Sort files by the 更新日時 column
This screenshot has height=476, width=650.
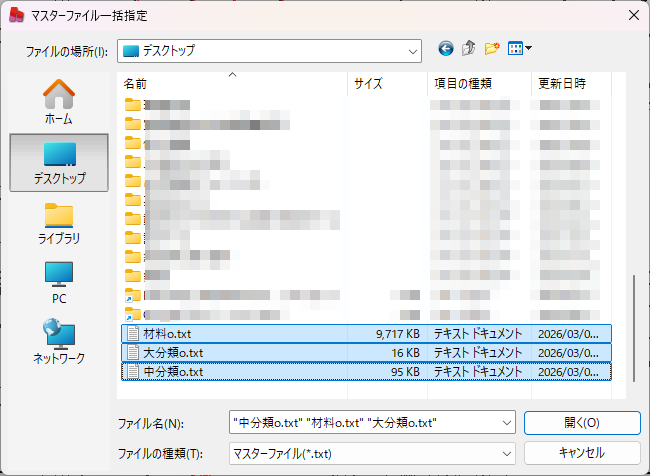(x=570, y=84)
